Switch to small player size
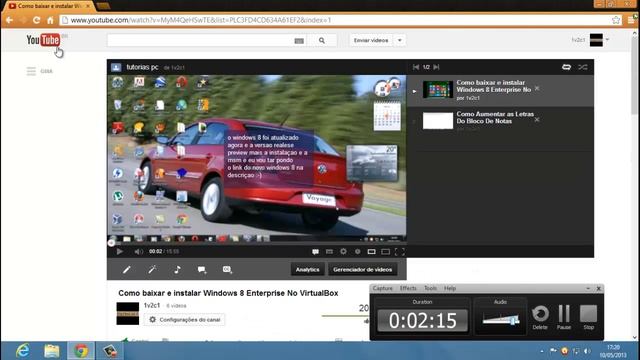 [371, 252]
